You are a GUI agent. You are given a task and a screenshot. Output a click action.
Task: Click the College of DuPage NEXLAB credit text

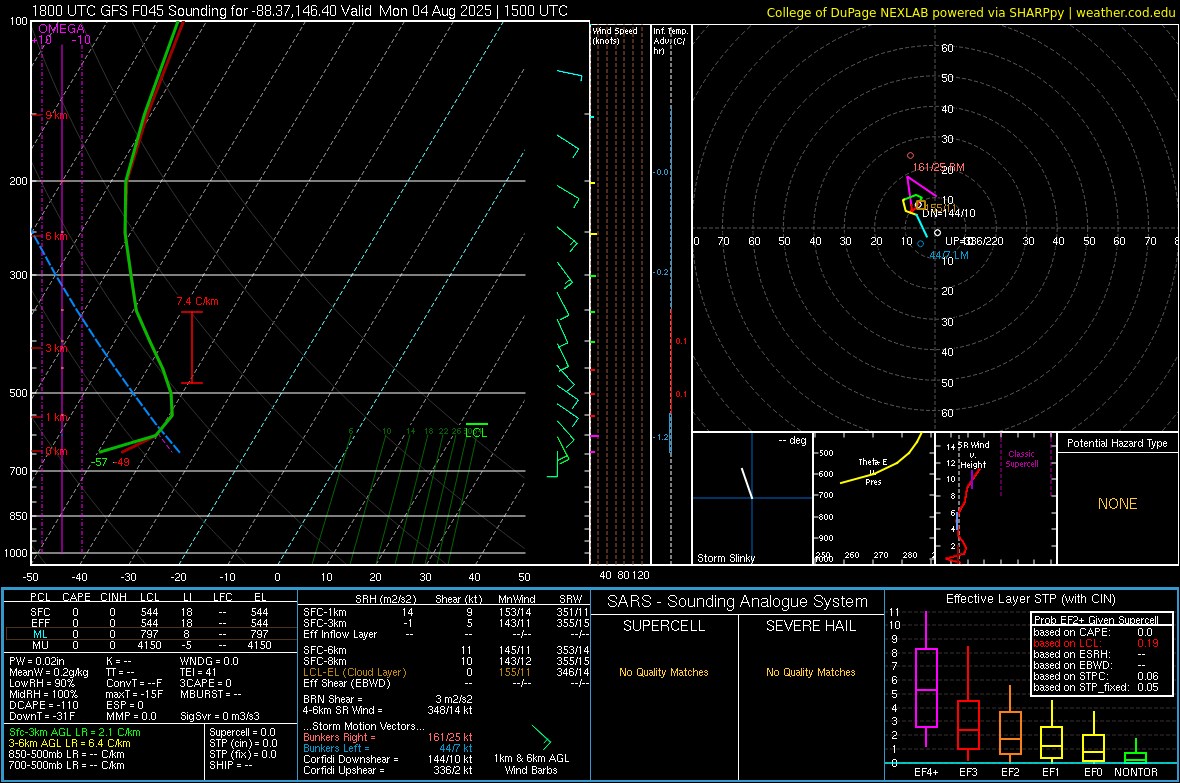point(970,13)
